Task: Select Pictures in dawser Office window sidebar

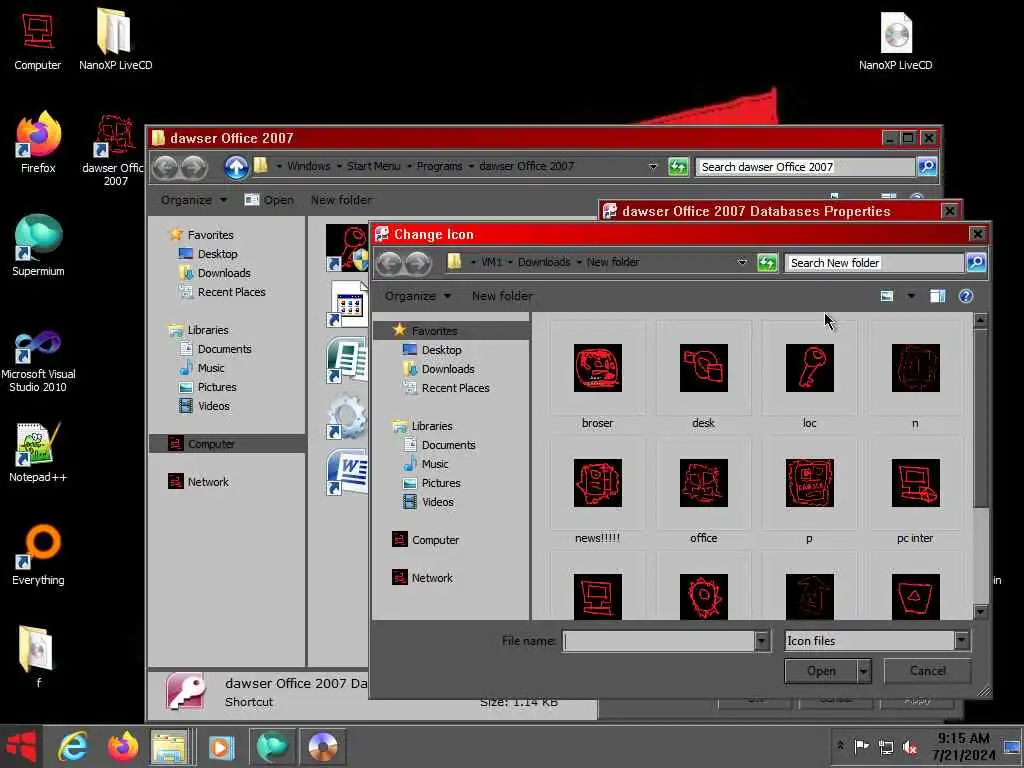Action: (217, 387)
